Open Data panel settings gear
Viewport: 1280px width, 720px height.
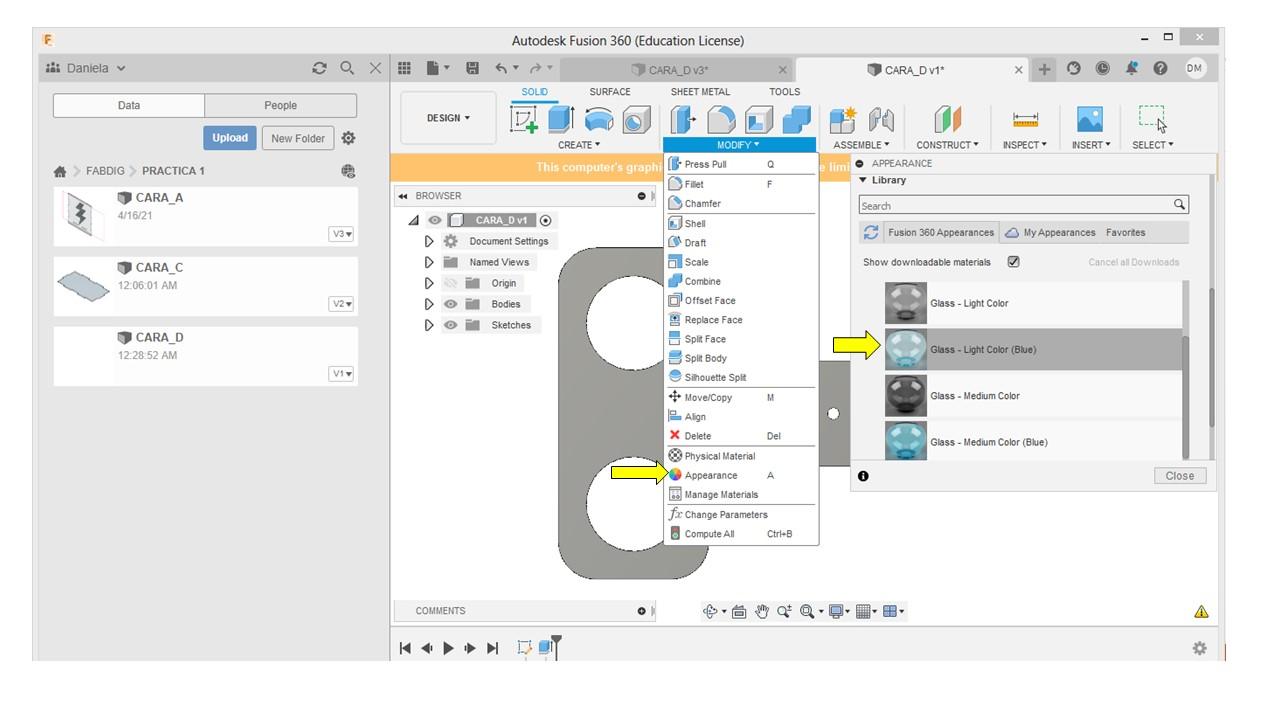pyautogui.click(x=348, y=138)
